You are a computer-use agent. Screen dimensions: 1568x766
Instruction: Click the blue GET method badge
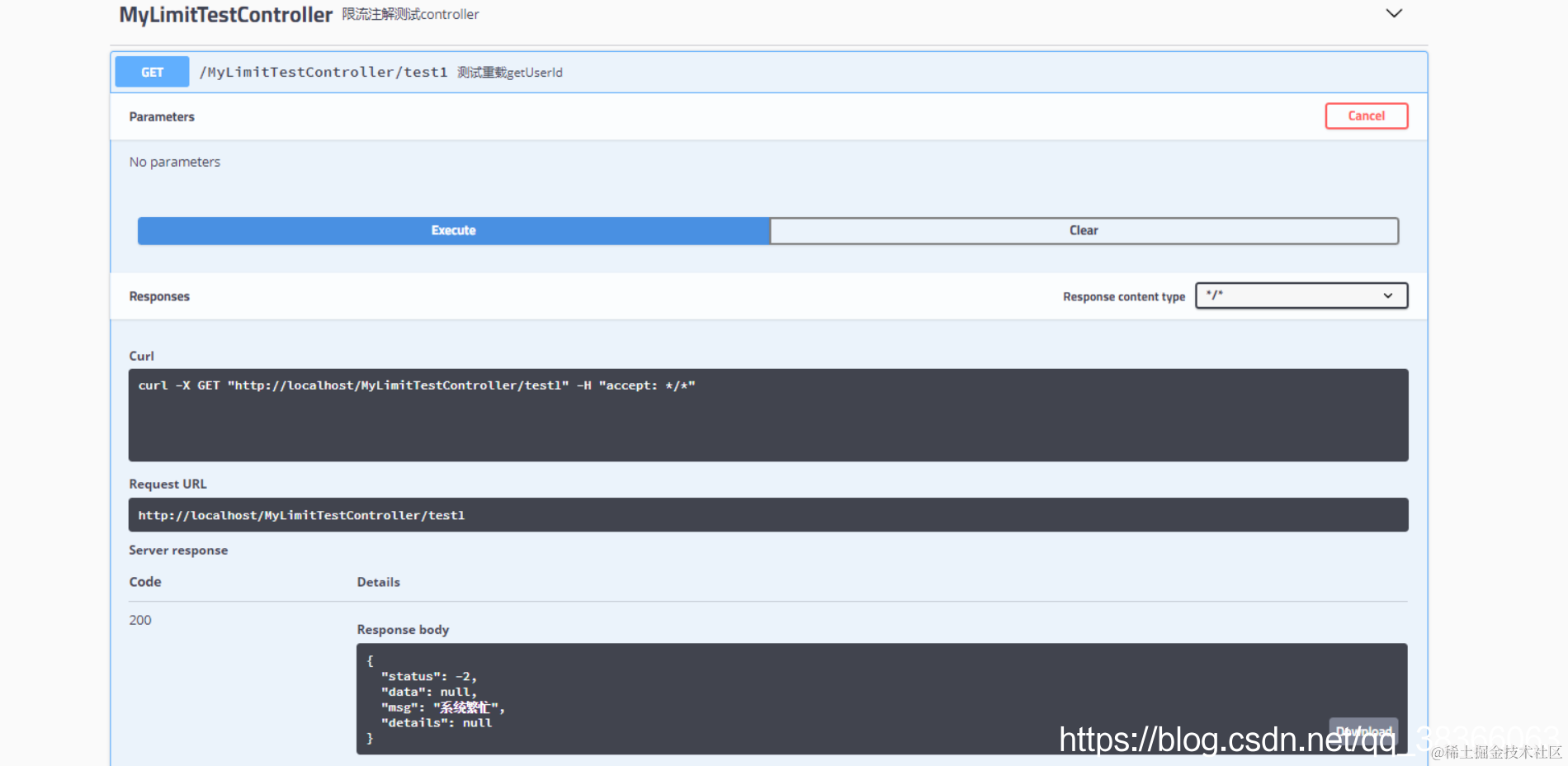[x=152, y=72]
